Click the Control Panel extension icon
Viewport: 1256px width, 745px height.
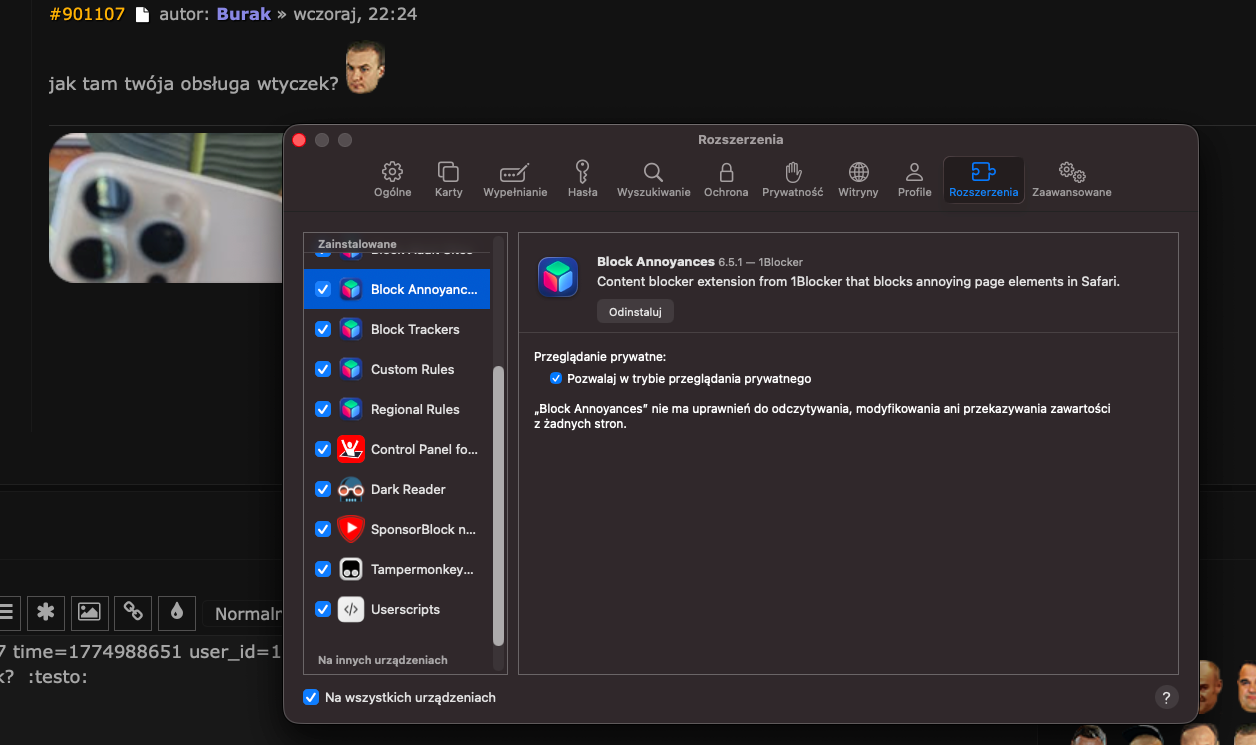[x=350, y=449]
